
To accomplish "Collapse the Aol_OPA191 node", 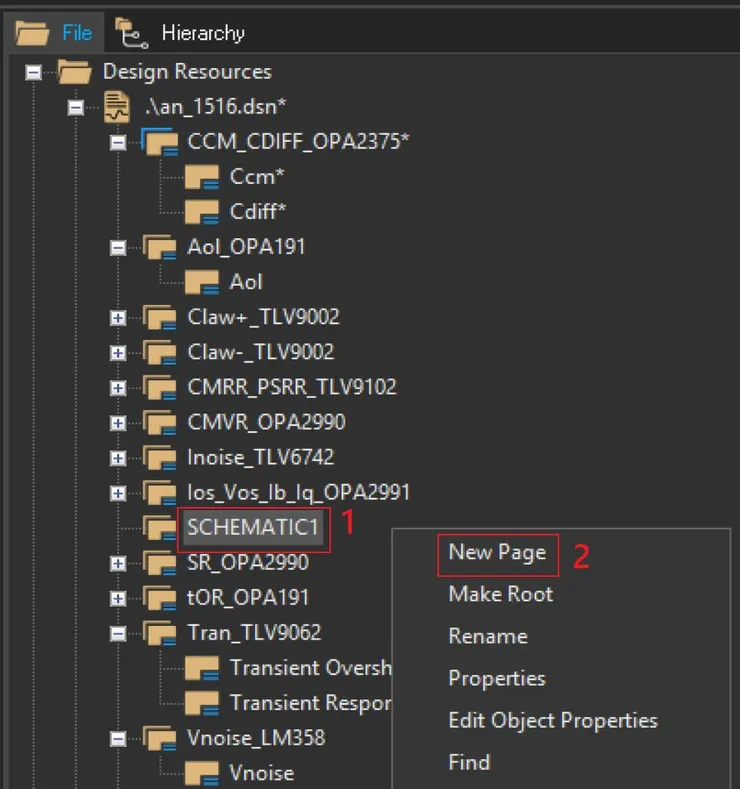I will pos(118,248).
